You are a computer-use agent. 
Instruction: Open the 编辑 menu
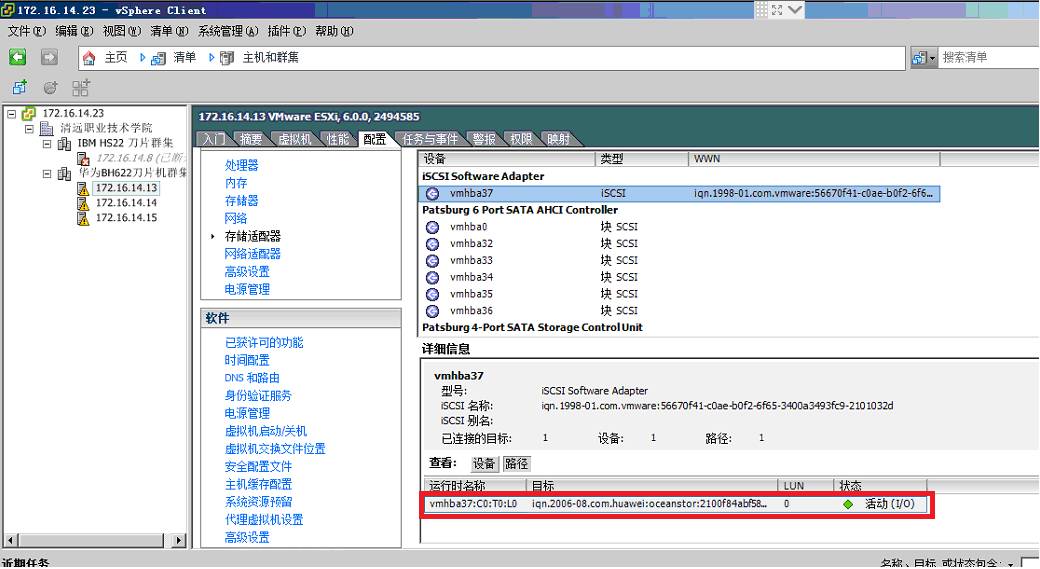coord(74,31)
